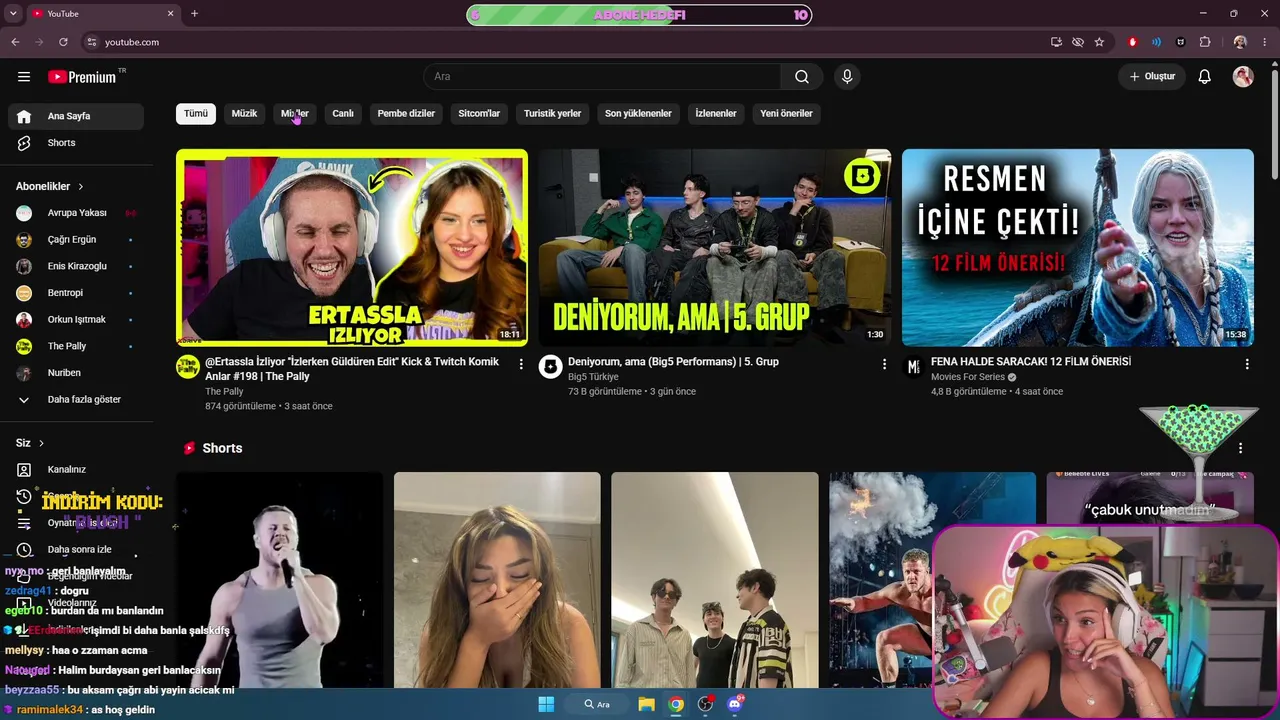Open the YouTube guide hamburger menu
This screenshot has height=720, width=1280.
click(24, 77)
